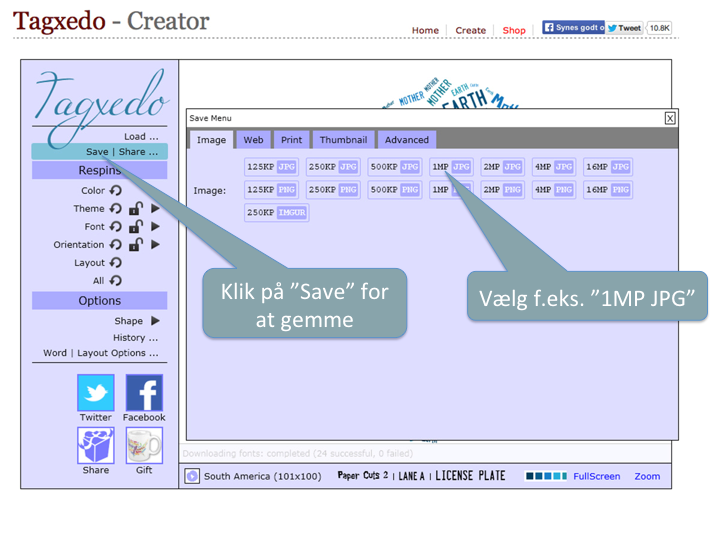
Task: Respin the Font setting
Action: click(116, 226)
